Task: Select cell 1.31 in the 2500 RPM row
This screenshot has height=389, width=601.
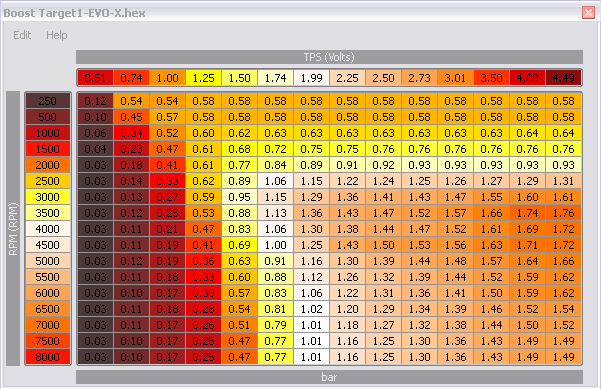Action: tap(563, 181)
